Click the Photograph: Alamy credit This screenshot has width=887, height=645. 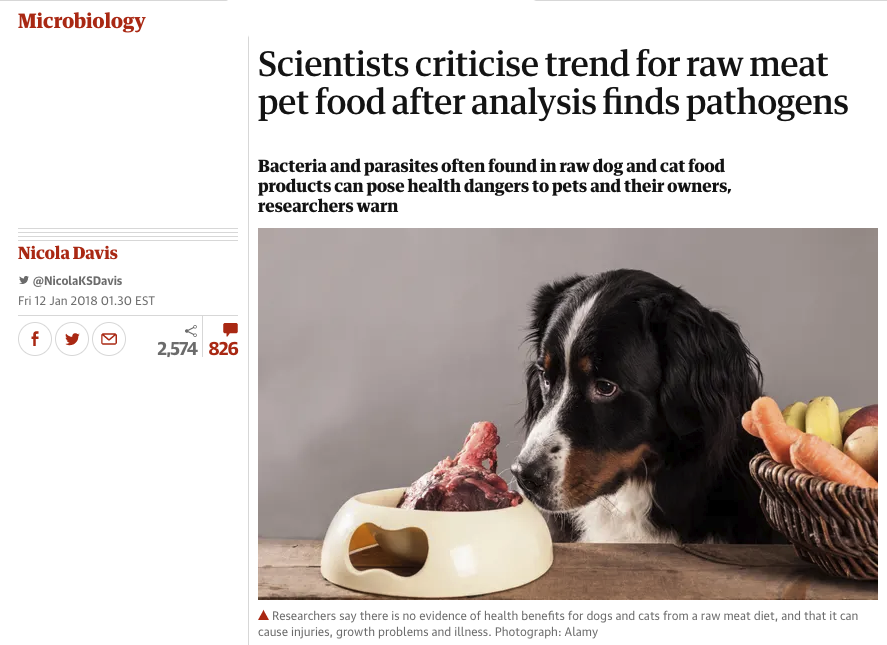point(546,631)
